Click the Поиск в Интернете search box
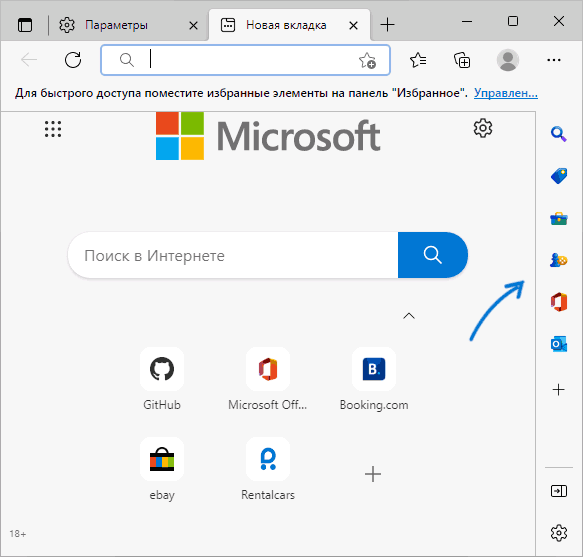 (233, 255)
